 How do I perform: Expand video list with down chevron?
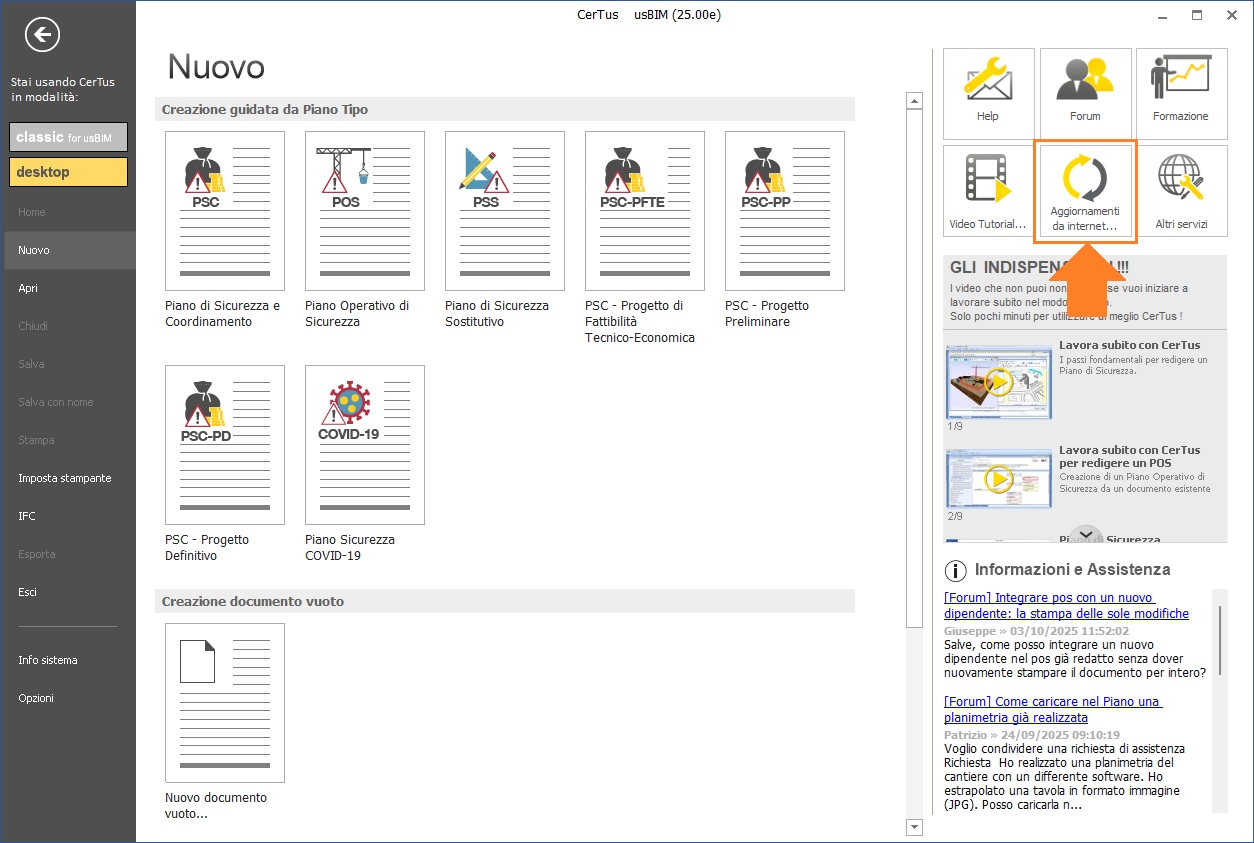1085,536
